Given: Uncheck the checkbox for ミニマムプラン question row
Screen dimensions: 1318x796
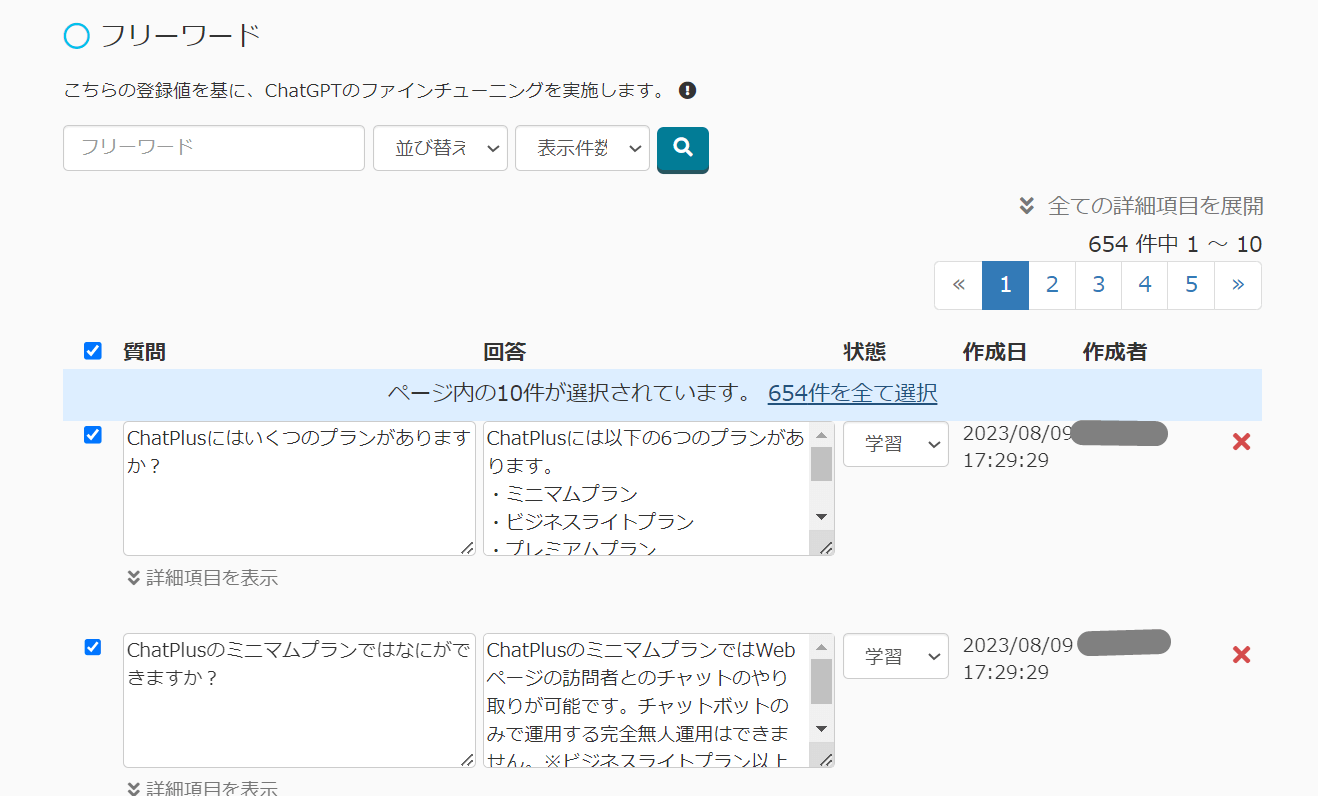Looking at the screenshot, I should (x=93, y=647).
